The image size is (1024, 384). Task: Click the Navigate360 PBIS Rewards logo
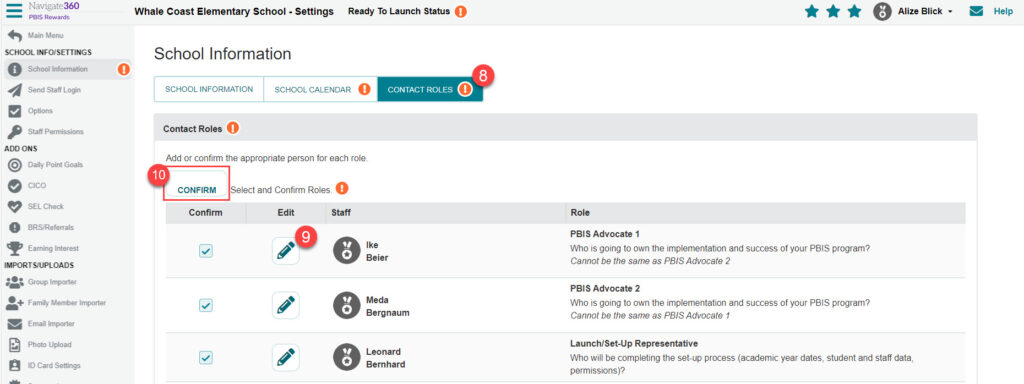tap(53, 10)
